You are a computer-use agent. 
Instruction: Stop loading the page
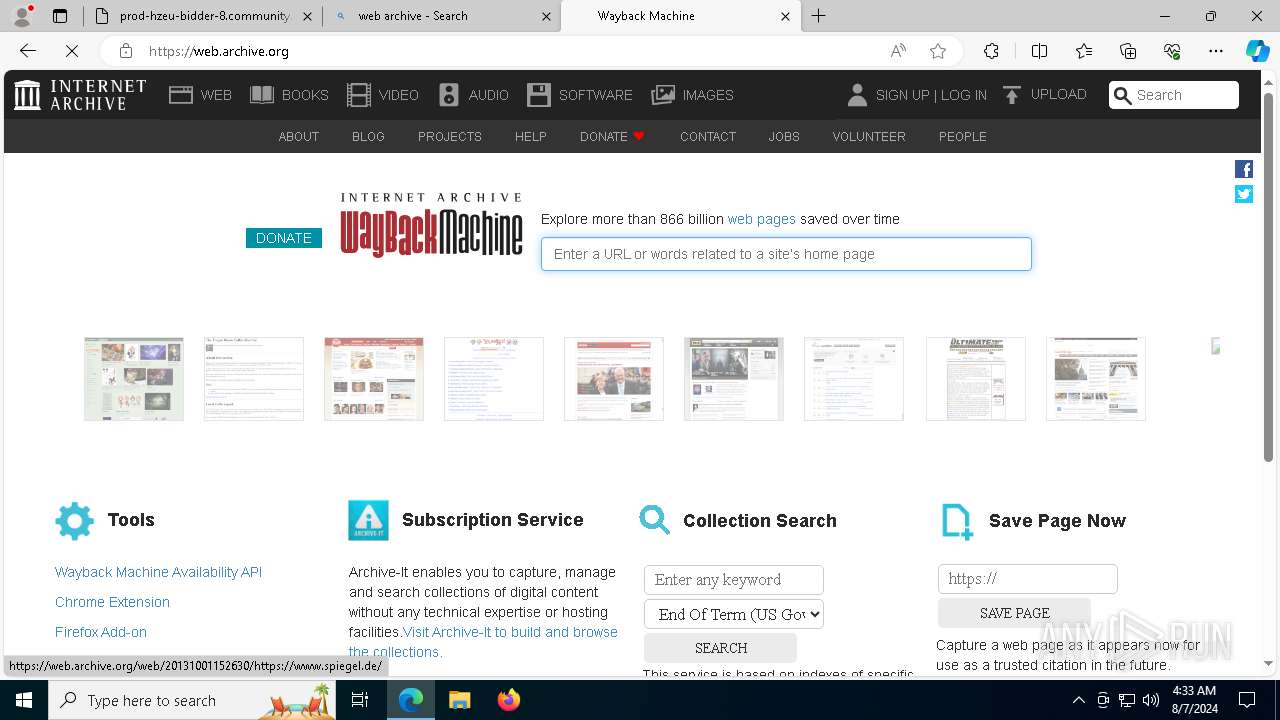72,51
